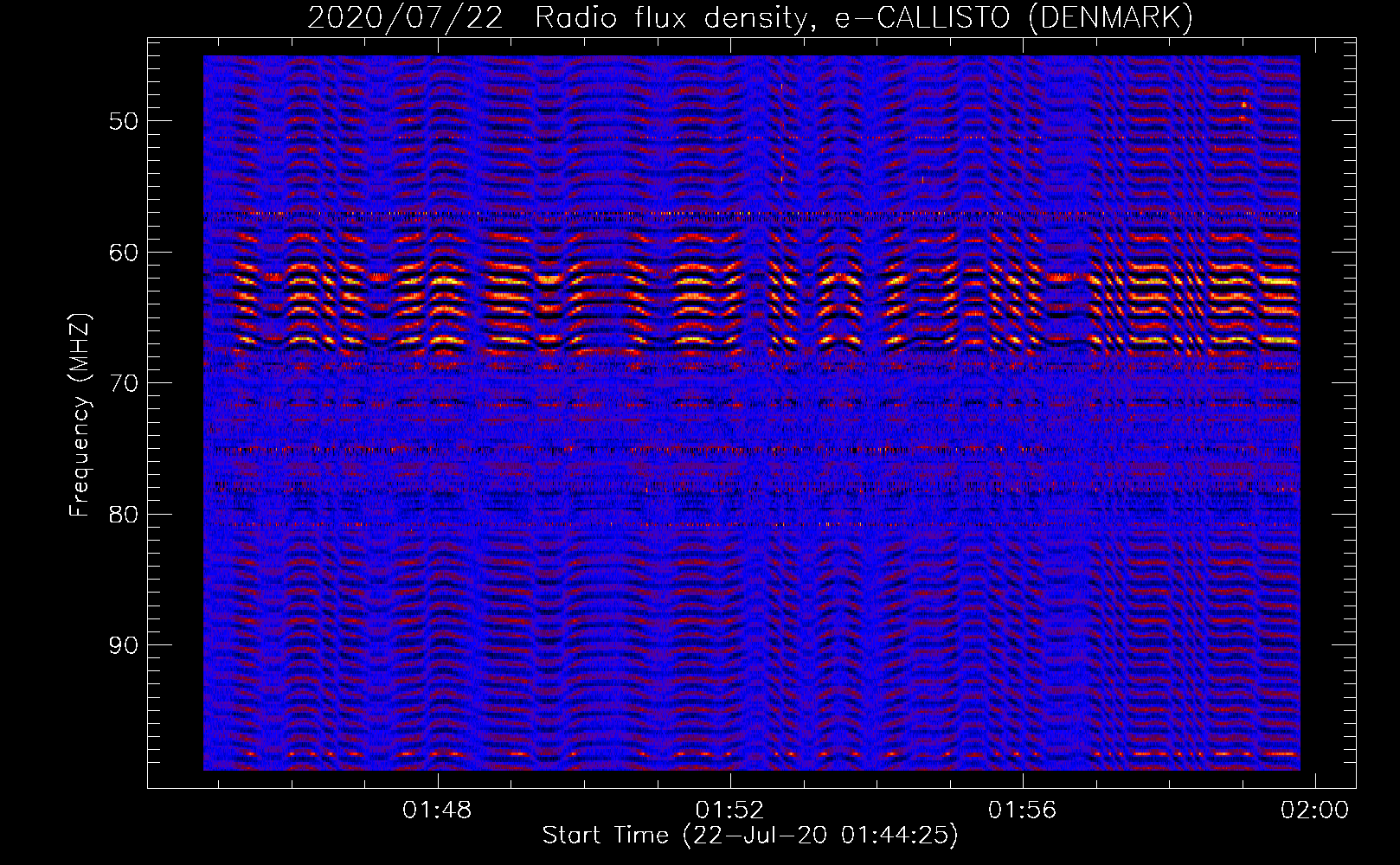
Task: Click the 70 frequency tick label
Action: click(x=124, y=383)
